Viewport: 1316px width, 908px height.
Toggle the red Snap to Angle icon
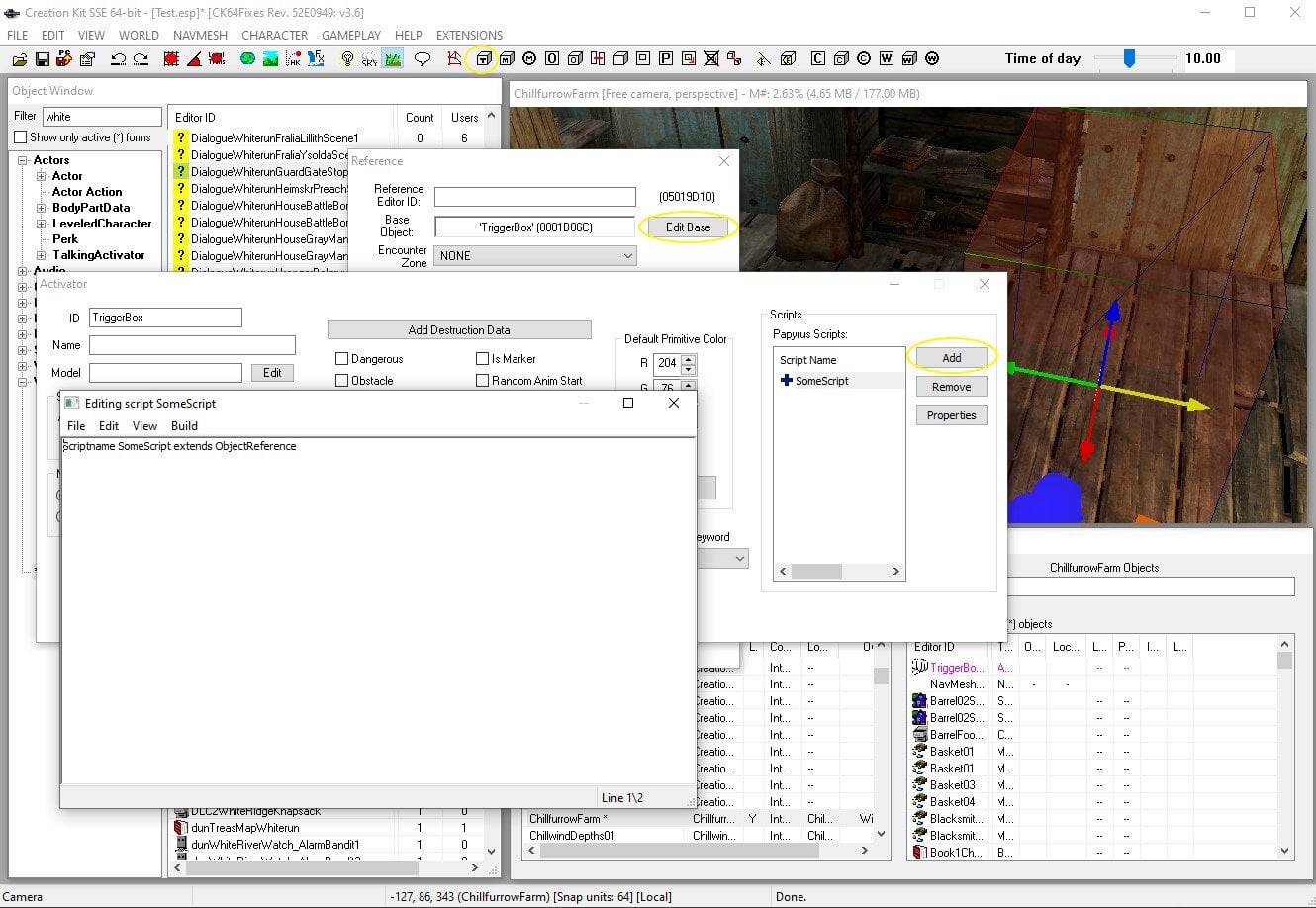click(x=194, y=59)
